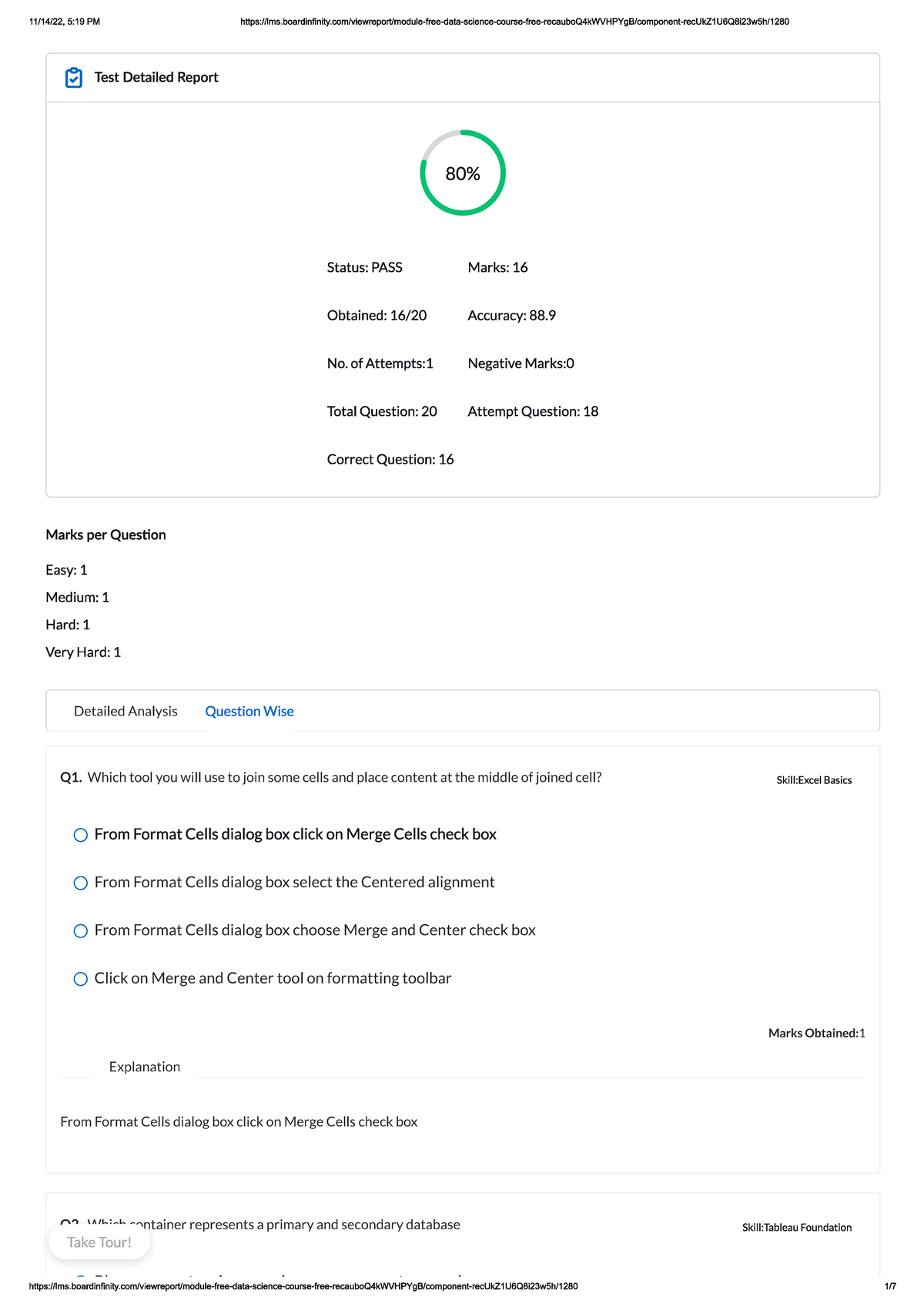The image size is (924, 1307).
Task: Select the Merge Cells check box answer option
Action: click(x=81, y=835)
